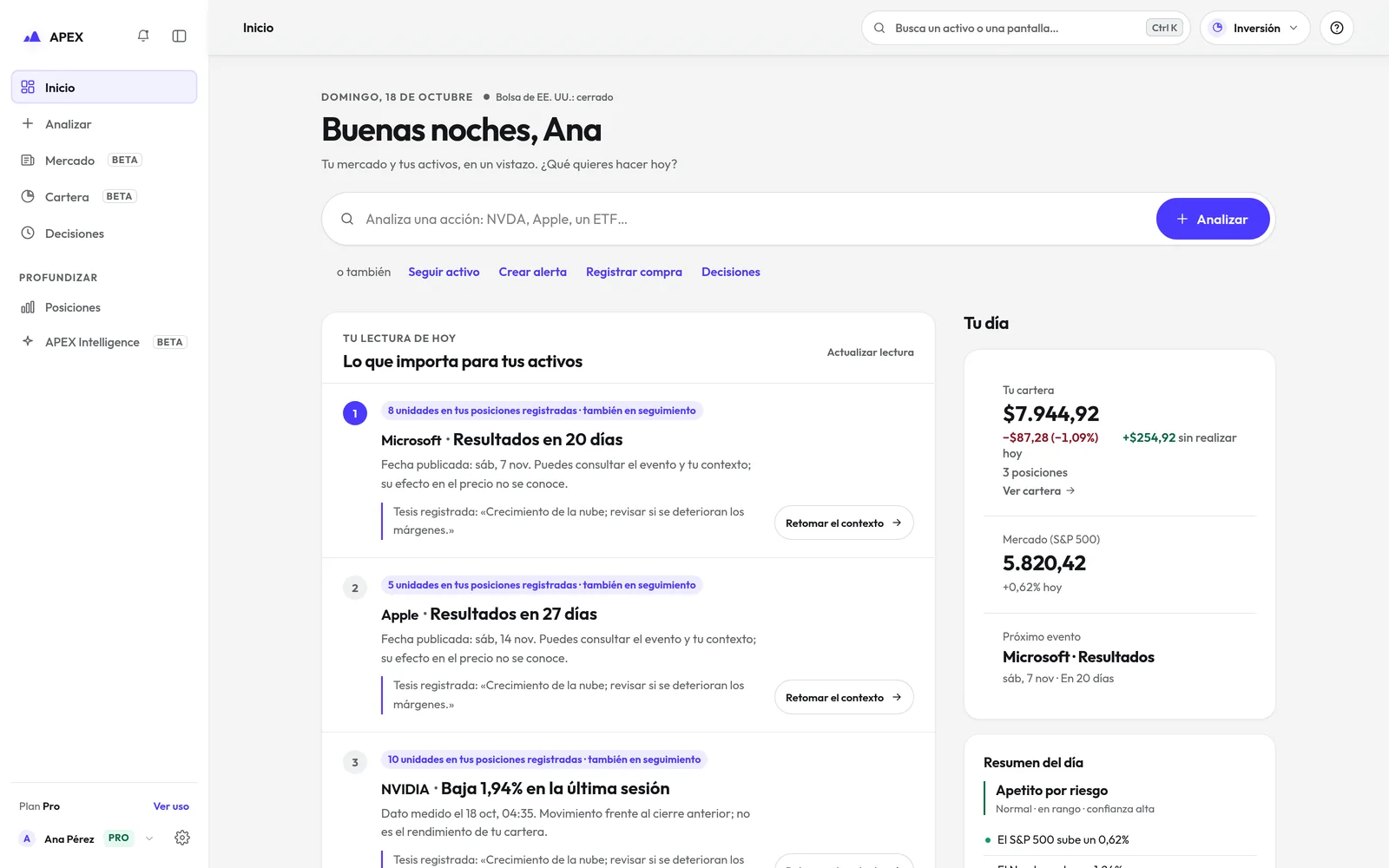Focus the top search field
1389x868 pixels.
(x=1025, y=28)
